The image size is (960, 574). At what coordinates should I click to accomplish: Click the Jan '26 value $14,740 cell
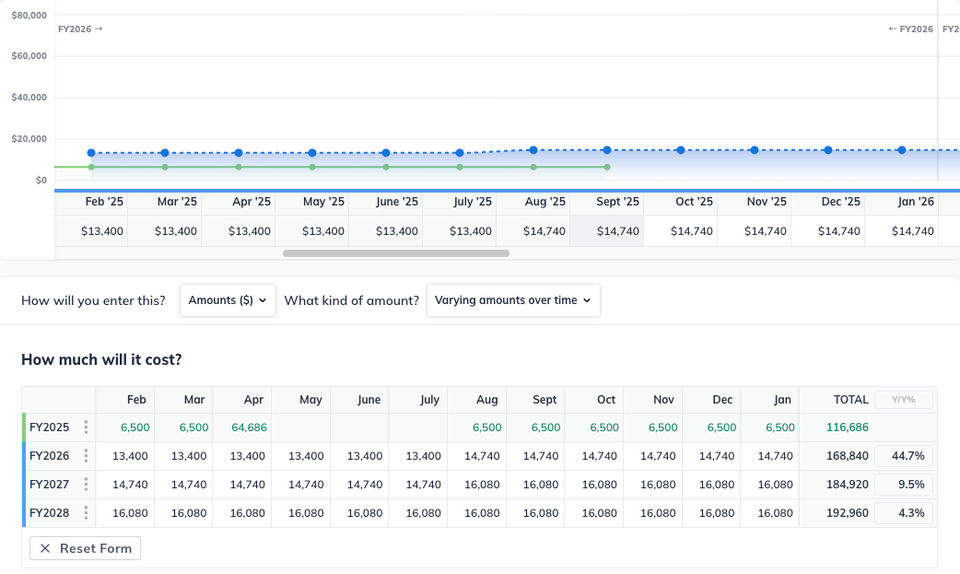click(x=901, y=231)
